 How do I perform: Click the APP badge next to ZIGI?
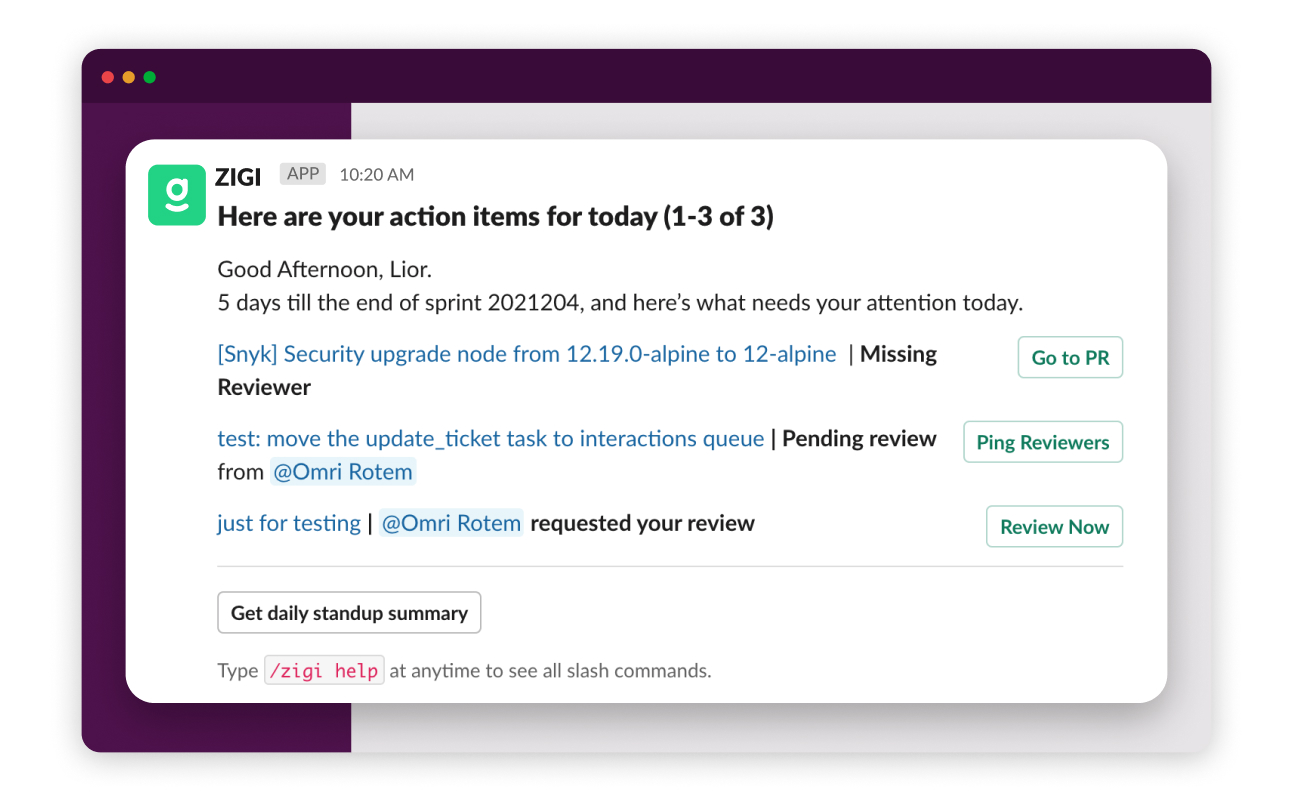pyautogui.click(x=303, y=174)
